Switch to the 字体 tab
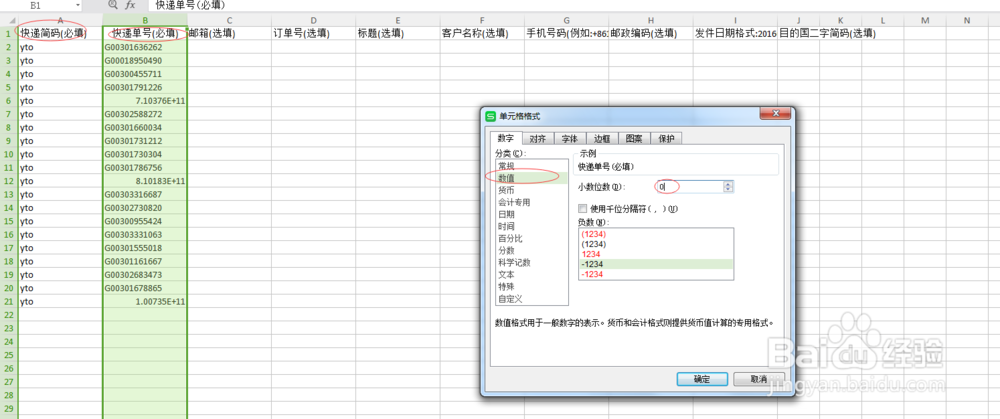Image resolution: width=1000 pixels, height=419 pixels. (x=570, y=139)
